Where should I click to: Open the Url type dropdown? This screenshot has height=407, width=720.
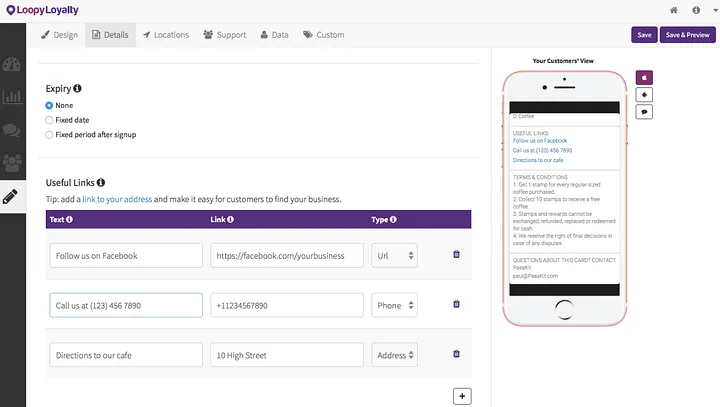[394, 255]
